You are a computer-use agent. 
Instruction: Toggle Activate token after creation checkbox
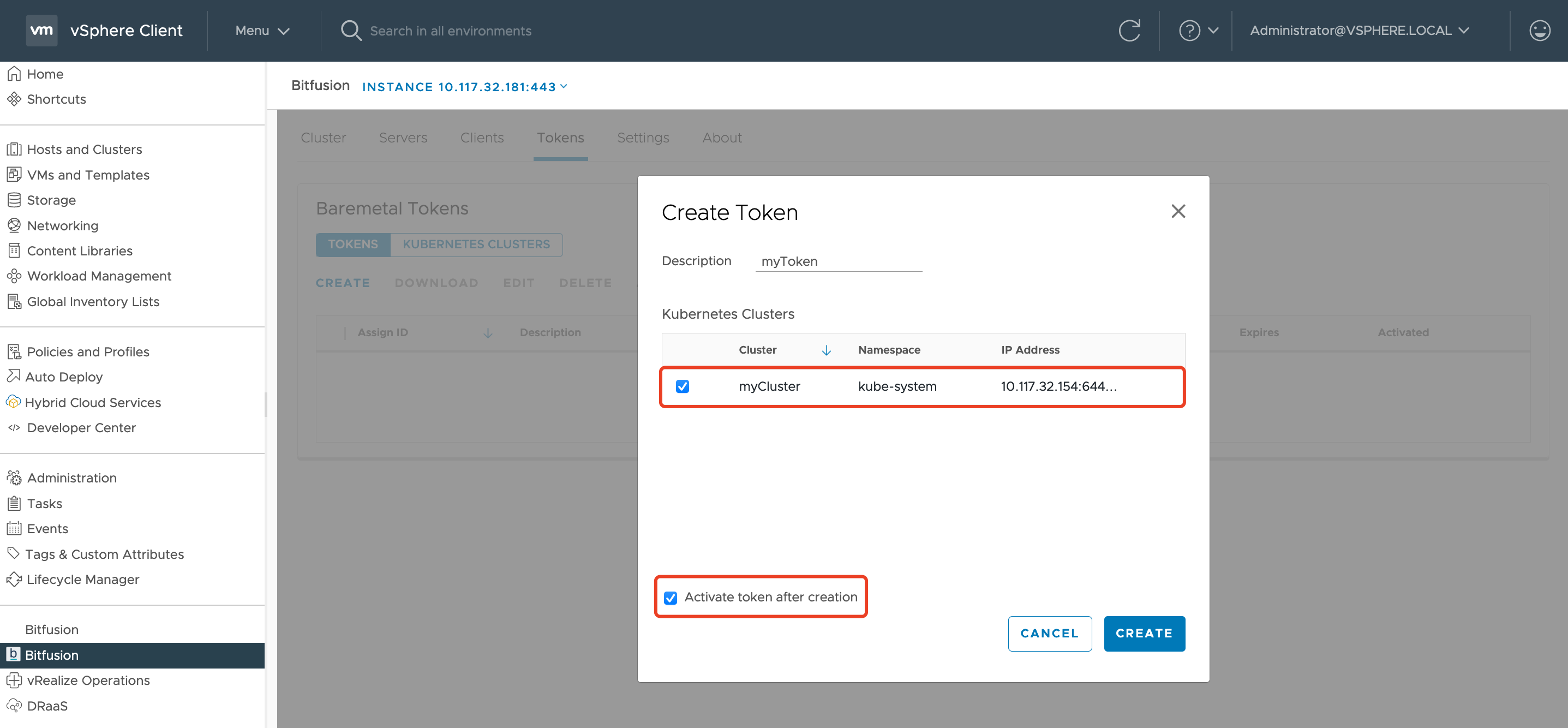(670, 597)
